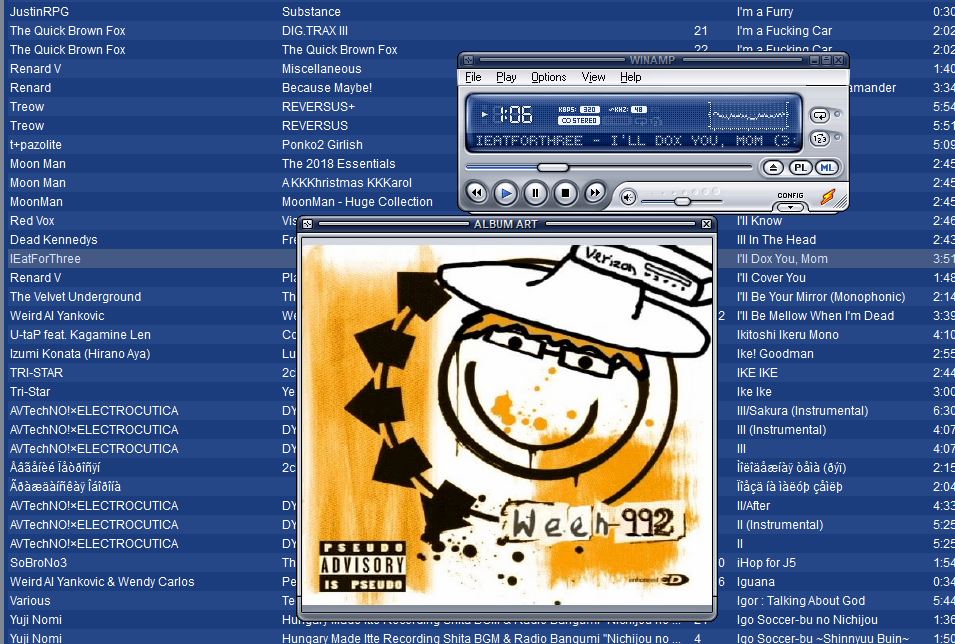Skip to next track in Winamp
The width and height of the screenshot is (955, 644).
(594, 193)
